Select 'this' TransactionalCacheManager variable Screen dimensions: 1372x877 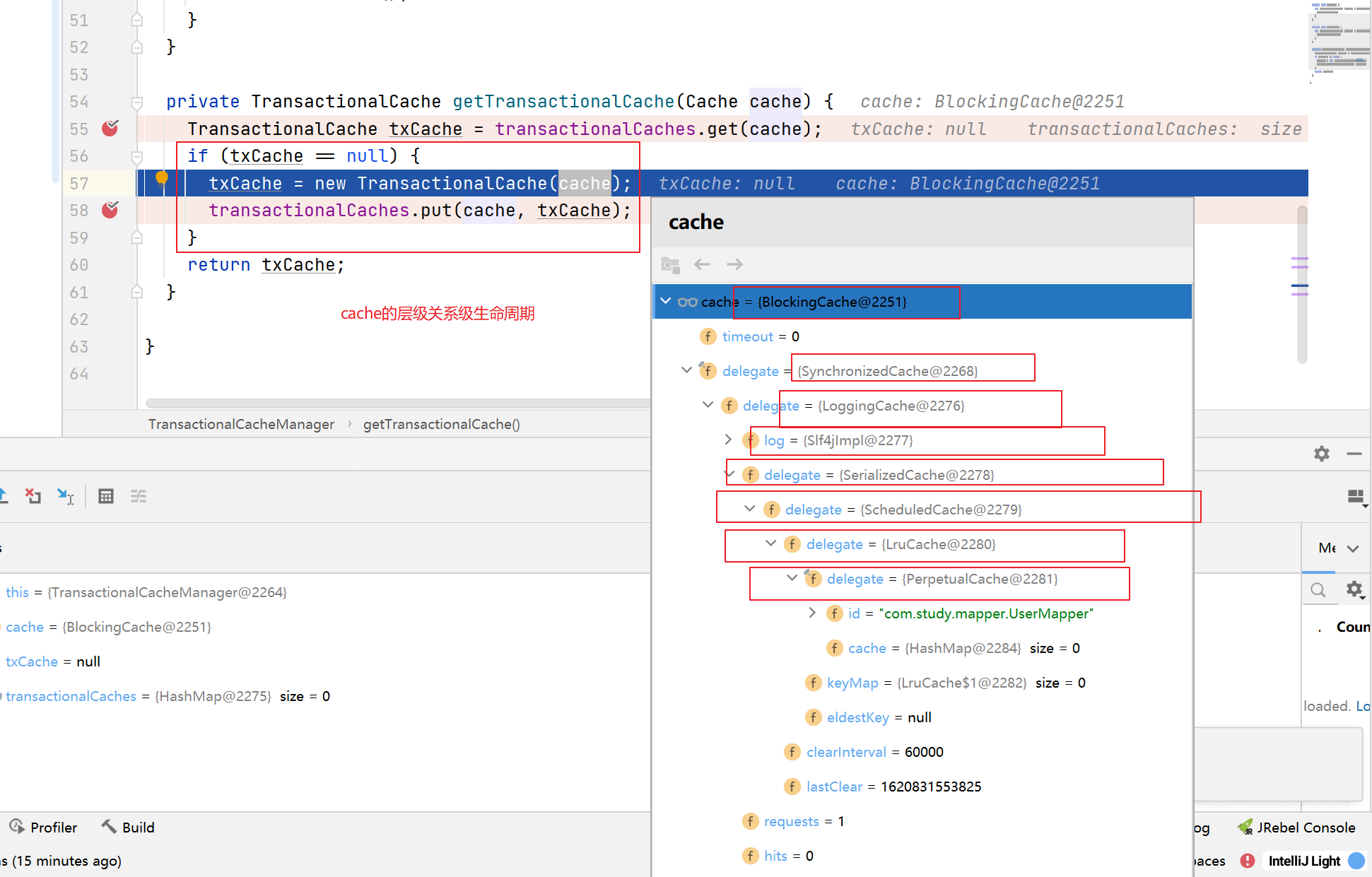325,592
